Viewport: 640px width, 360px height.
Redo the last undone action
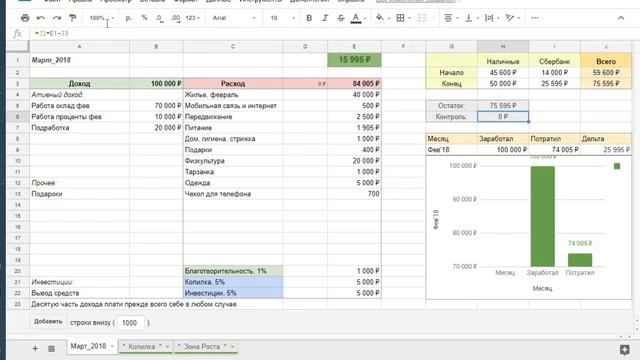click(x=57, y=18)
